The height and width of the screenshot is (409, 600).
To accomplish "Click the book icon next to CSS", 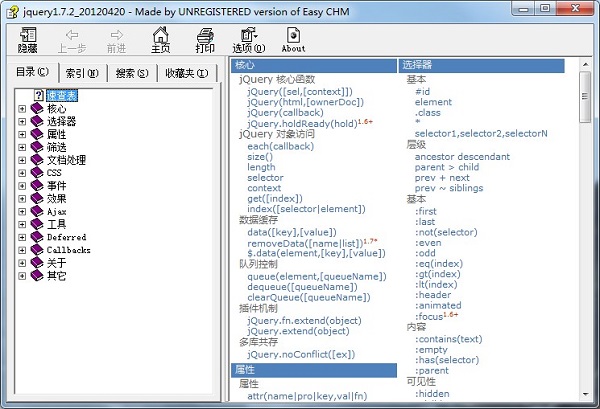I will point(37,173).
